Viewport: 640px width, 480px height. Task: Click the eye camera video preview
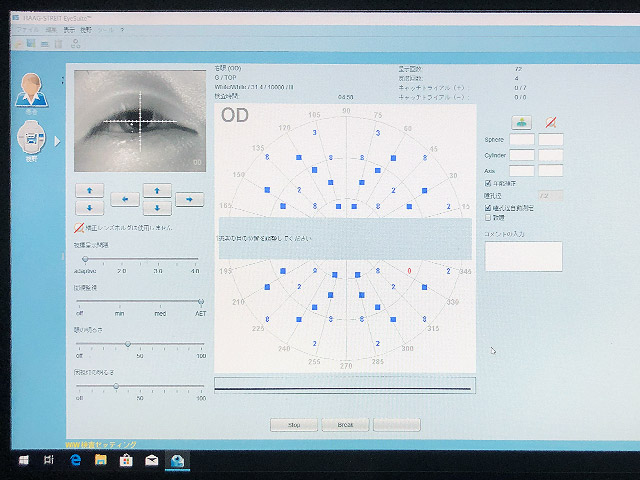point(140,121)
